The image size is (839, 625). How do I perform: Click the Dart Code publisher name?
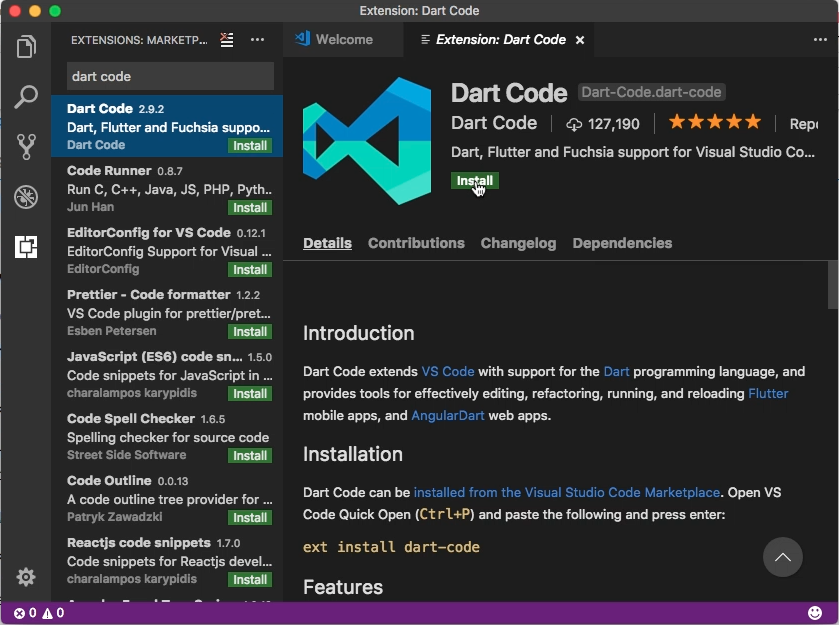[494, 123]
